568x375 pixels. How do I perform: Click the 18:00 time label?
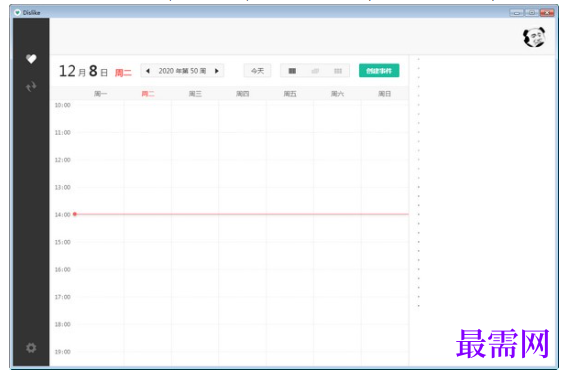coord(62,324)
